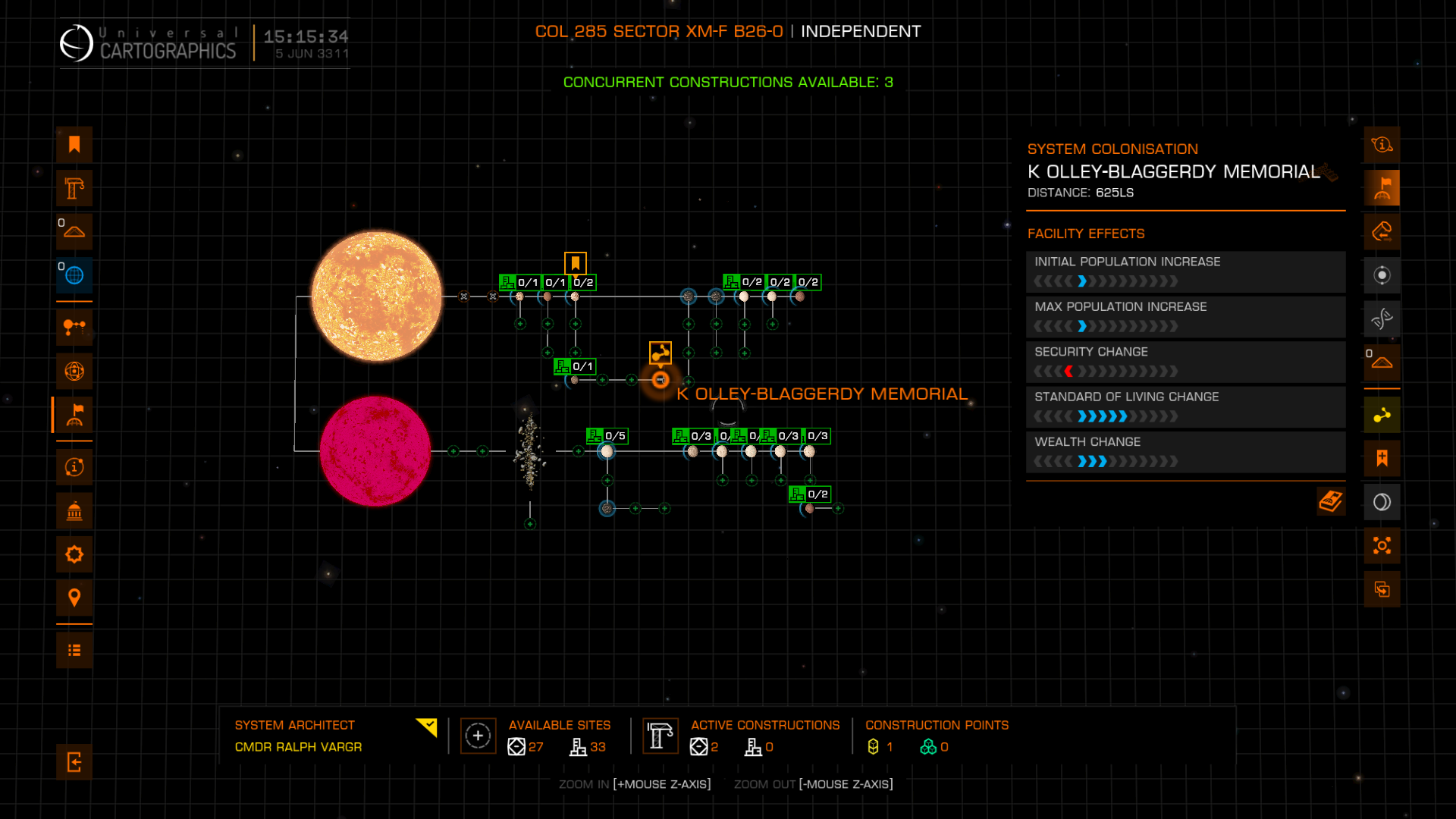Open the DNA biology tab in right sidebar
This screenshot has width=1456, height=819.
1382,318
